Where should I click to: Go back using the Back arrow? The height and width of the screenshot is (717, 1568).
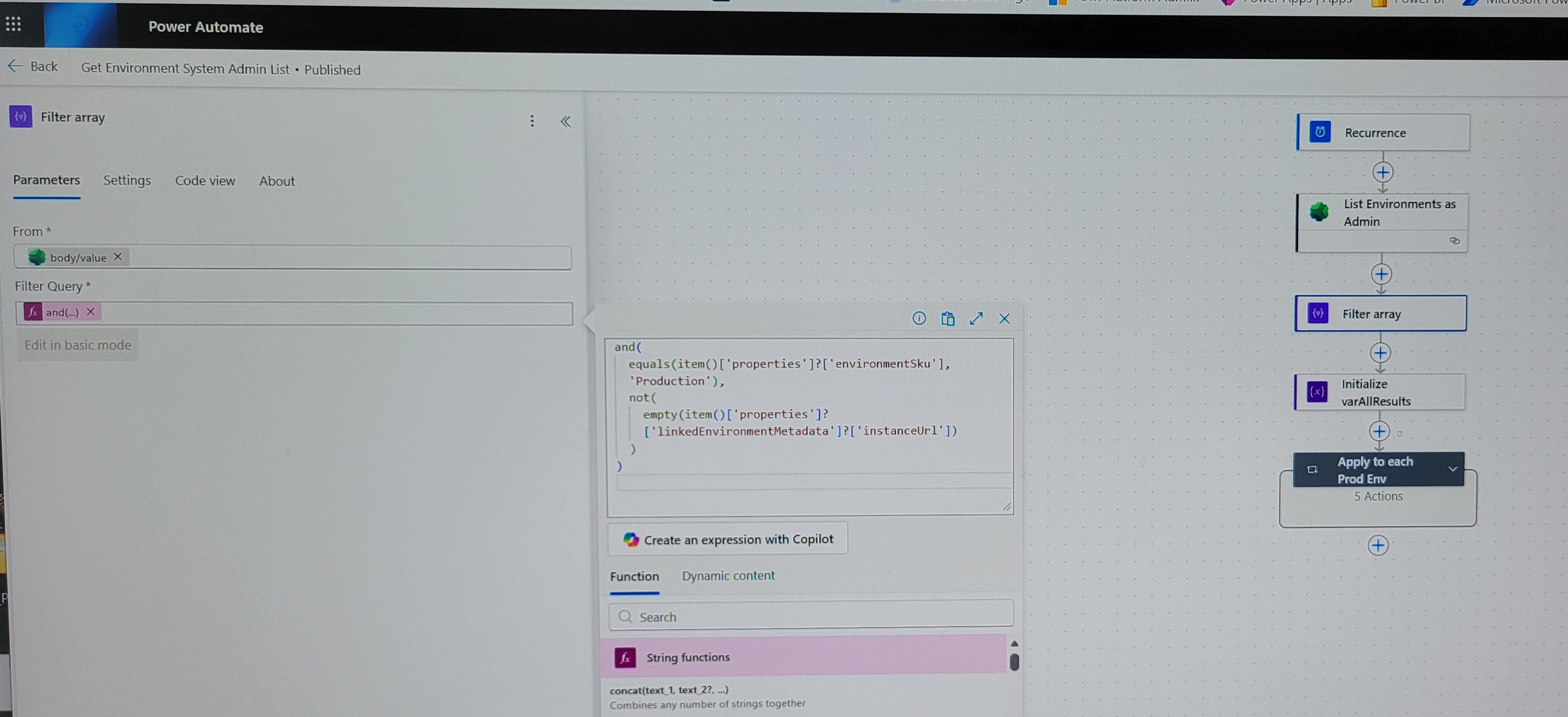[33, 66]
